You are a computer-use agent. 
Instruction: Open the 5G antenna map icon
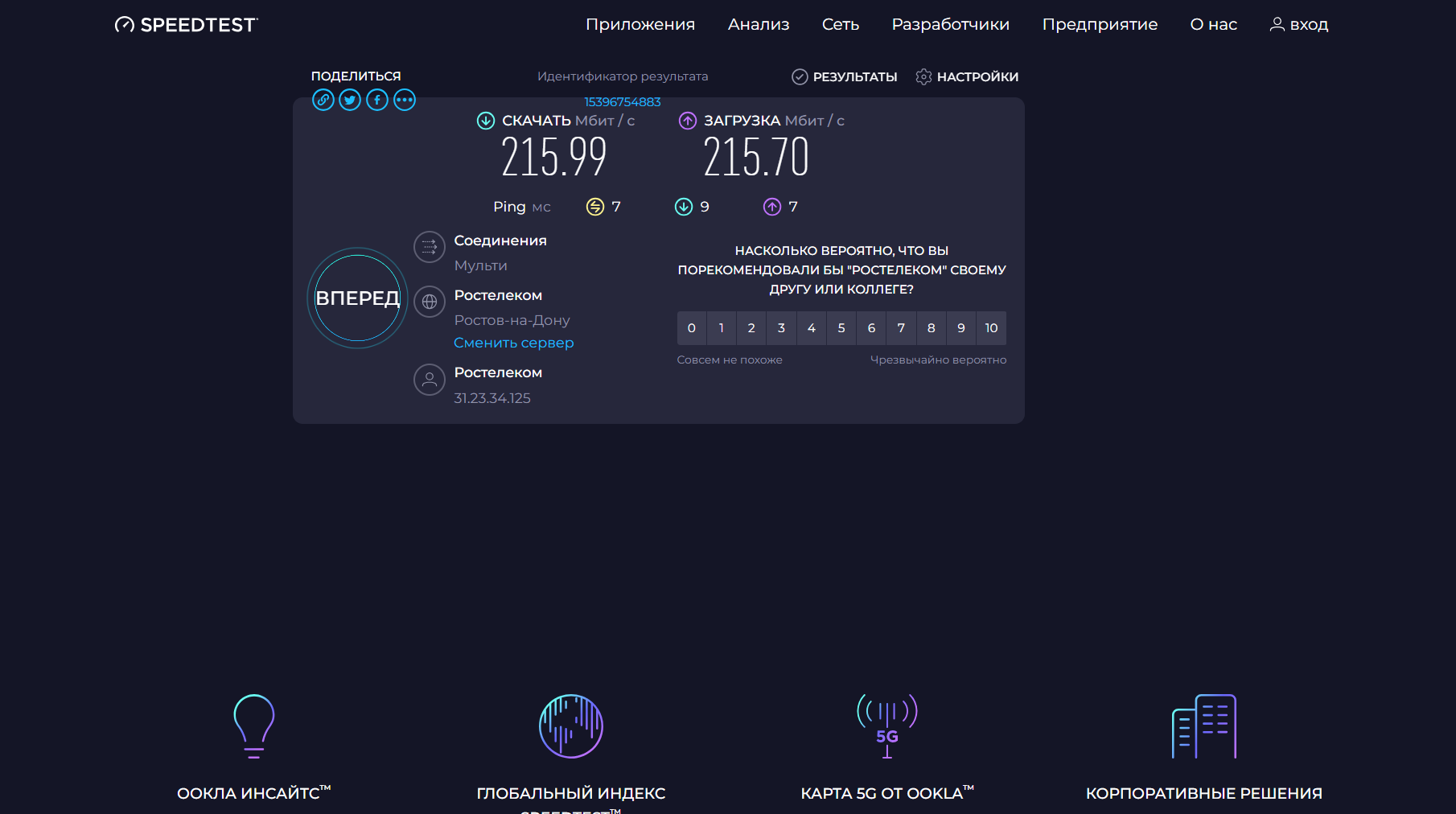coord(887,726)
